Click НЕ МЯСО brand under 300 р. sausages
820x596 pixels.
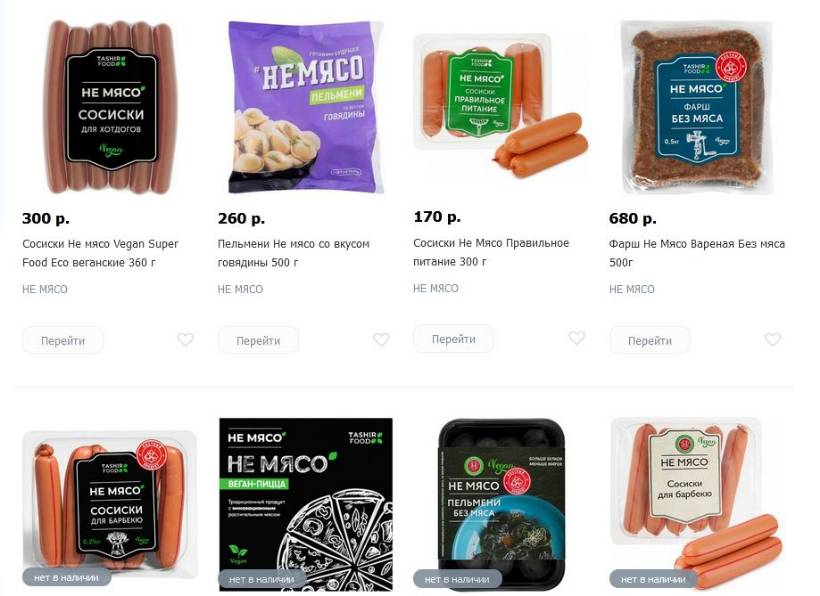[x=45, y=289]
